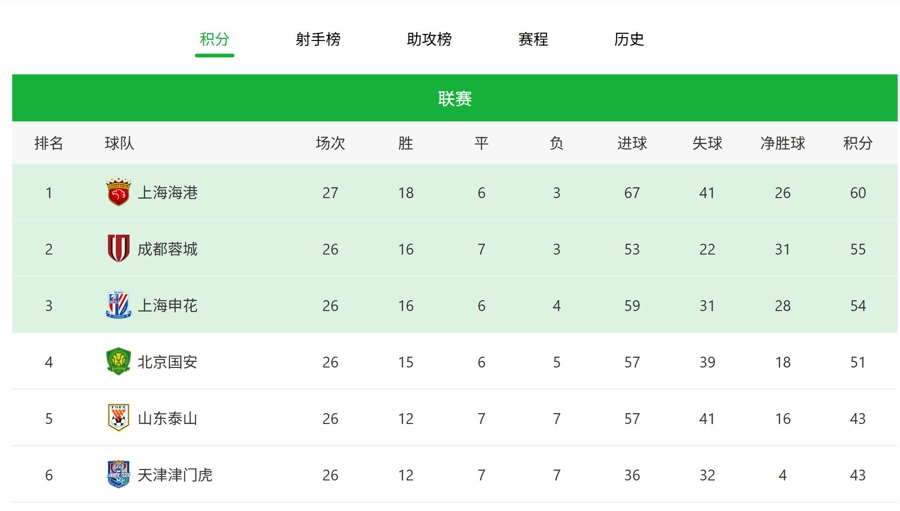The height and width of the screenshot is (511, 900).
Task: Click the Shandong Taishan (山东泰山) team logo
Action: click(118, 418)
